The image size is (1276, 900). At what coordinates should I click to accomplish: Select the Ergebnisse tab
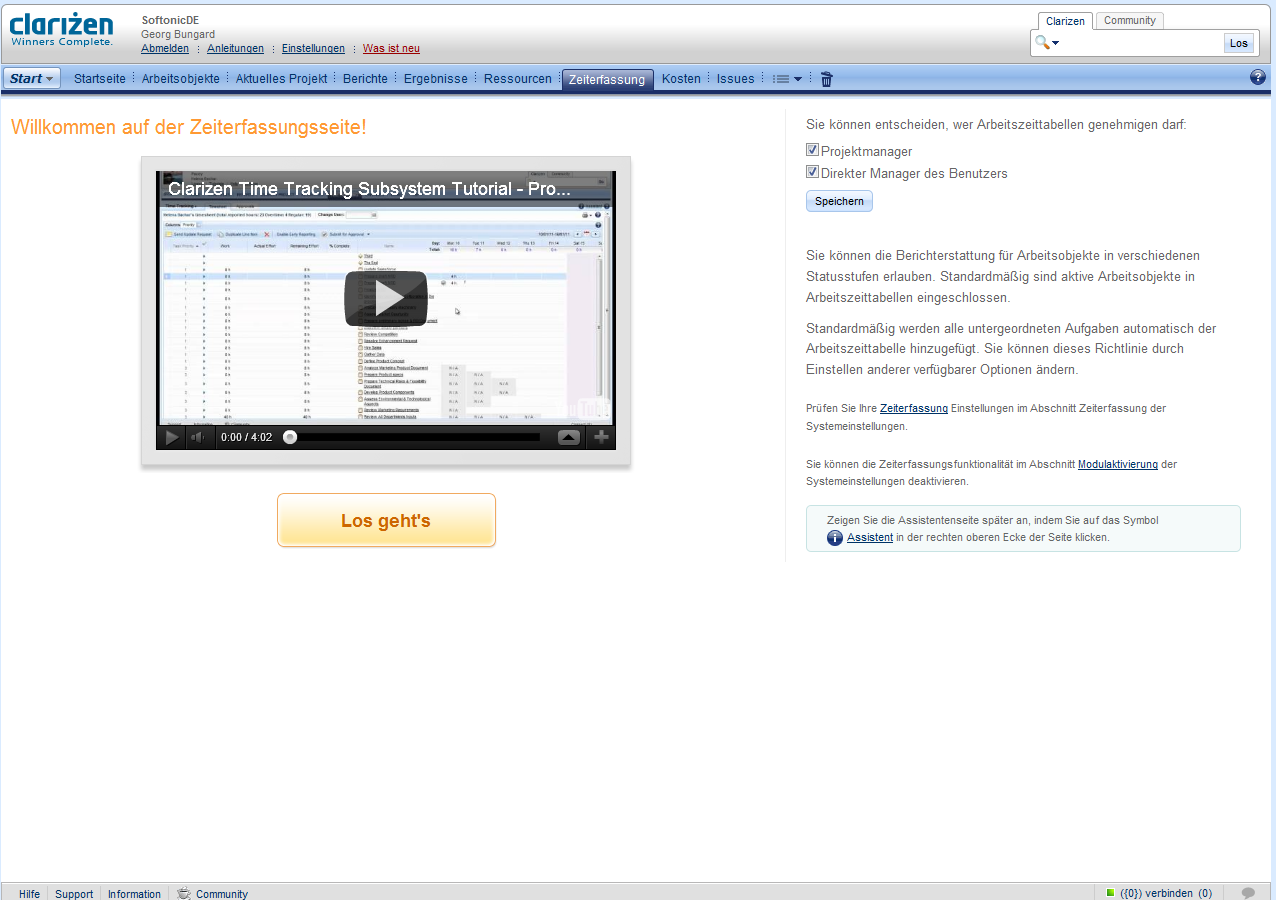coord(435,78)
